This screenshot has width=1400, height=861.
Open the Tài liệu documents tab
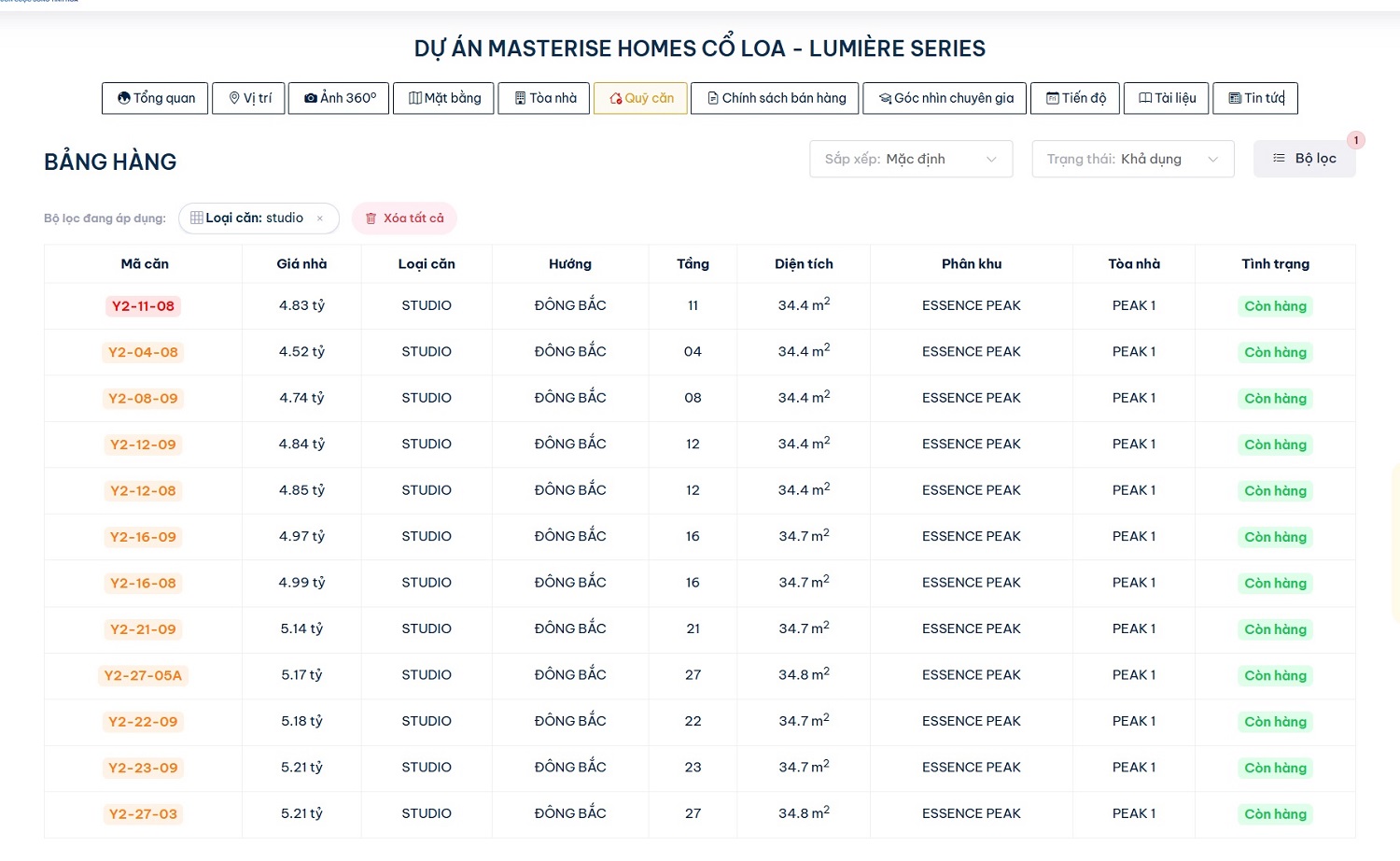click(x=1166, y=98)
